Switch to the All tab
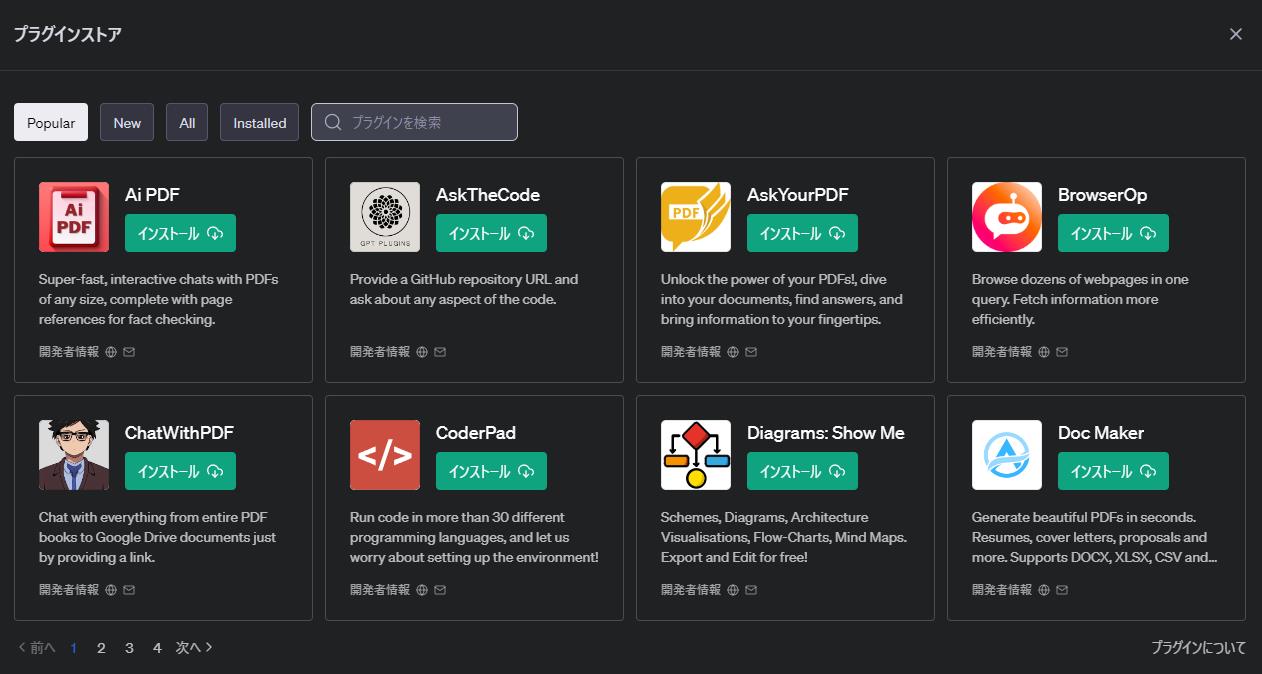This screenshot has height=674, width=1262. pos(187,122)
